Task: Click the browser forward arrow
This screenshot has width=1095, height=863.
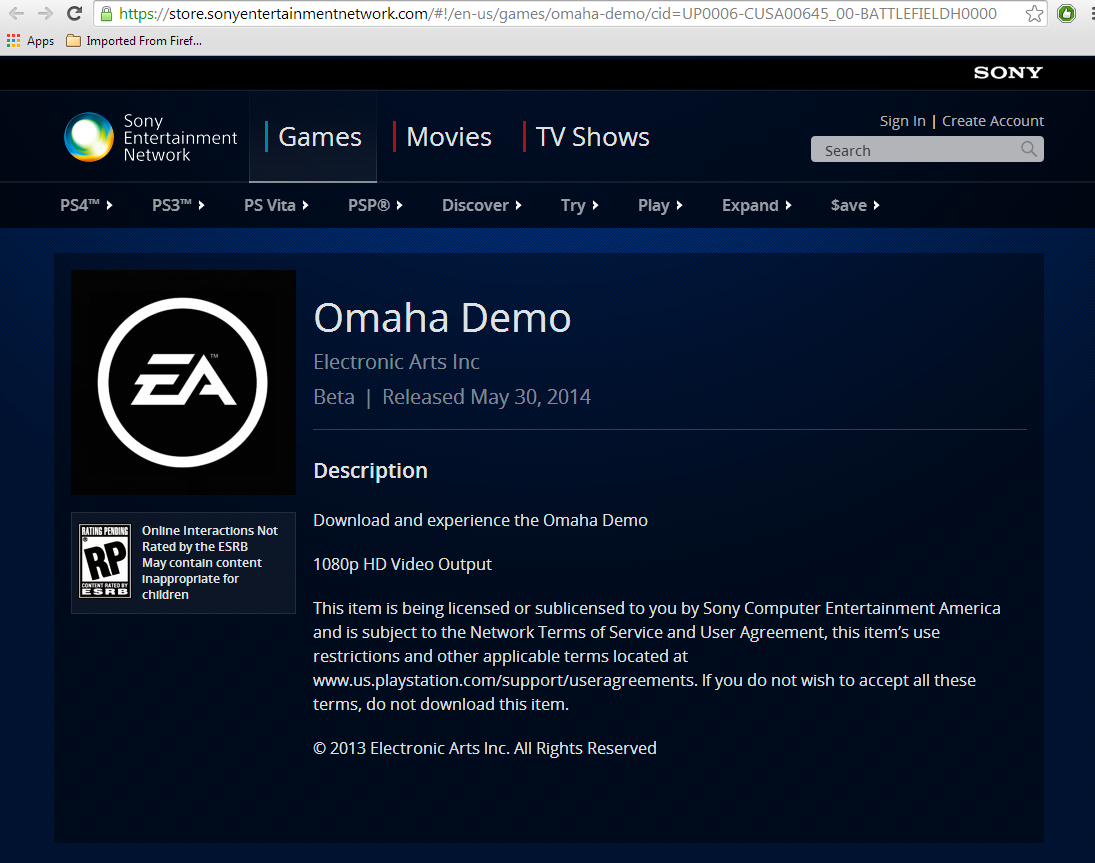Action: point(45,14)
